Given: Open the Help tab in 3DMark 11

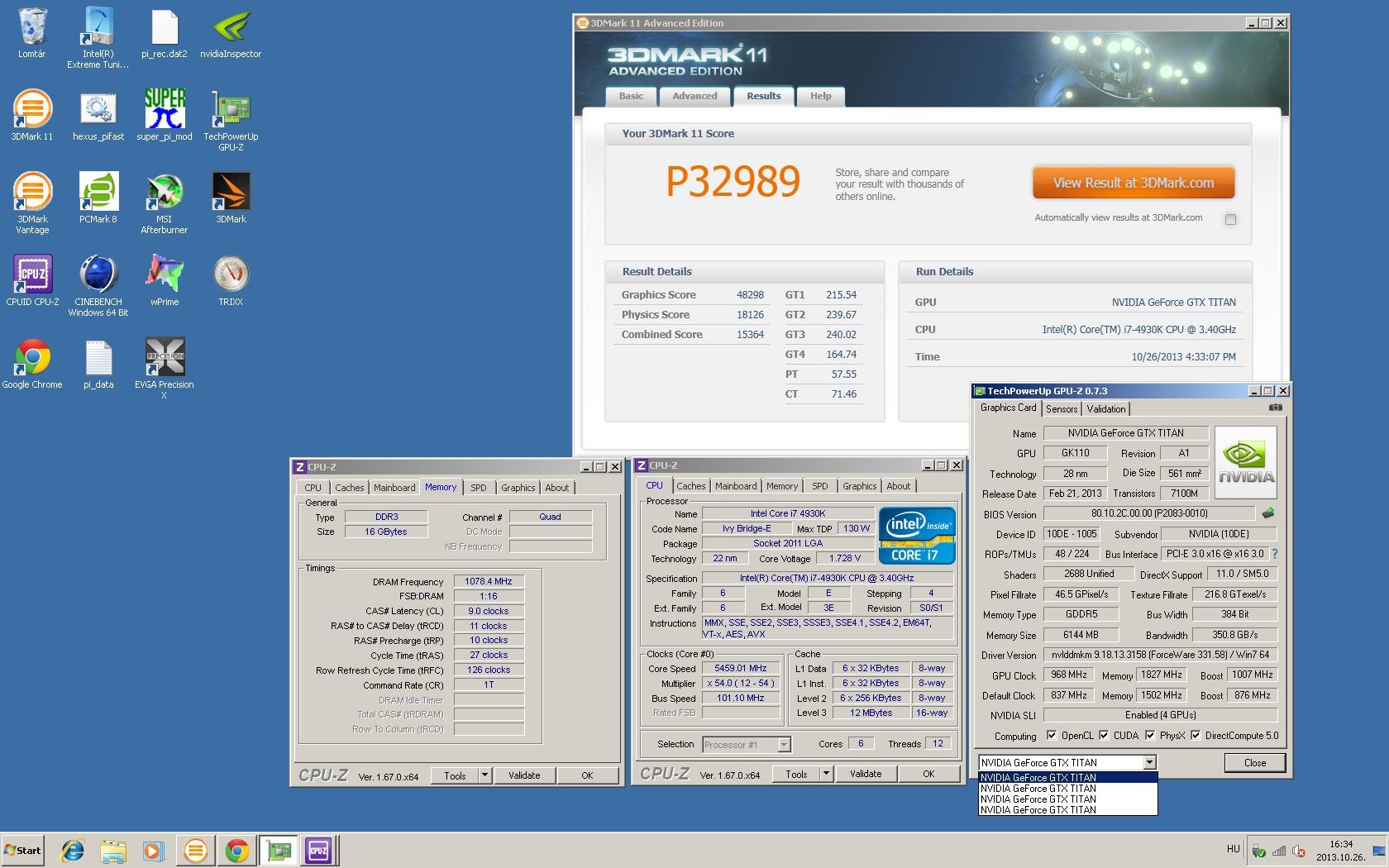Looking at the screenshot, I should click(x=820, y=97).
